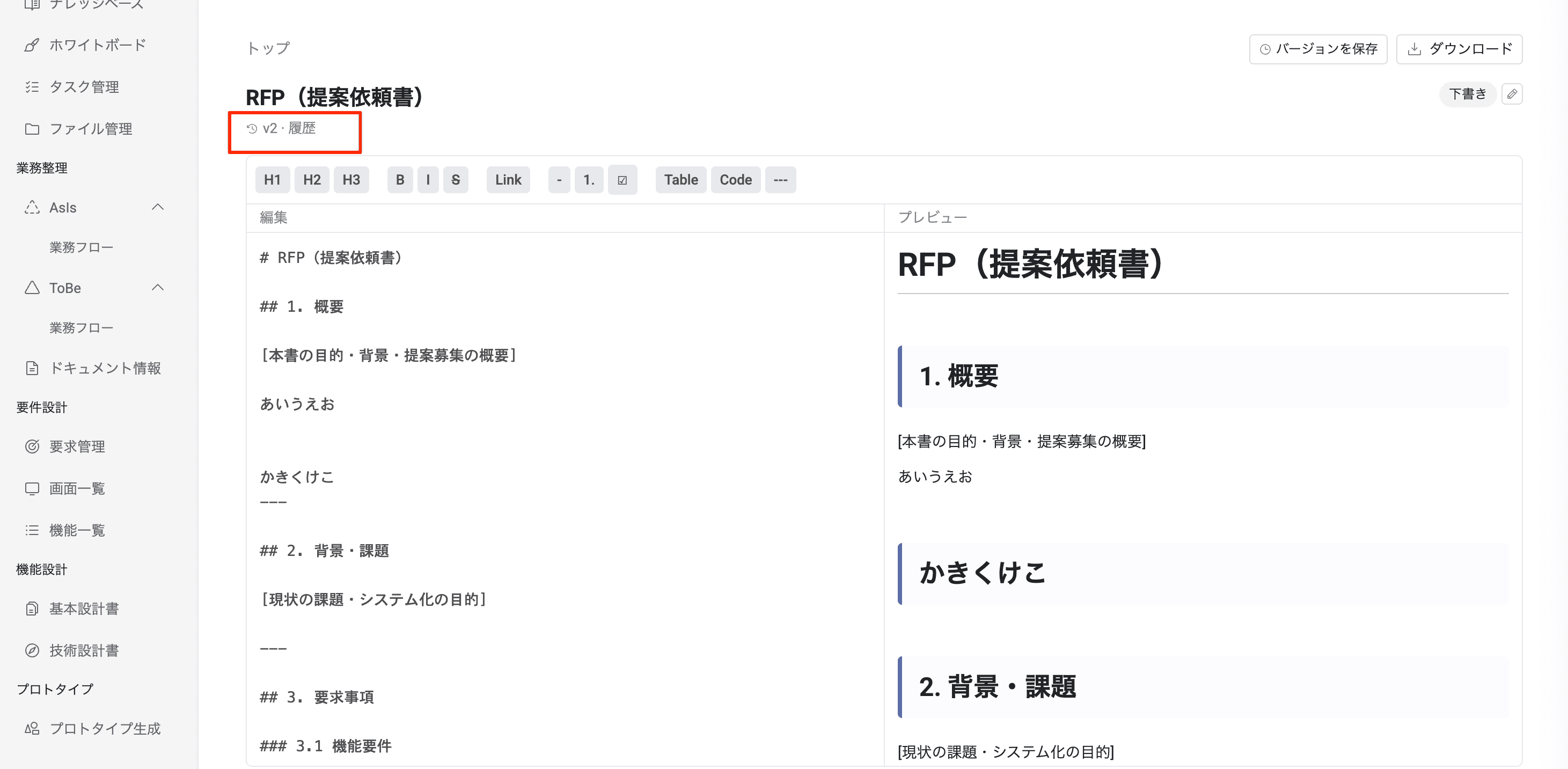
Task: Apply bold with the B button
Action: [x=400, y=180]
